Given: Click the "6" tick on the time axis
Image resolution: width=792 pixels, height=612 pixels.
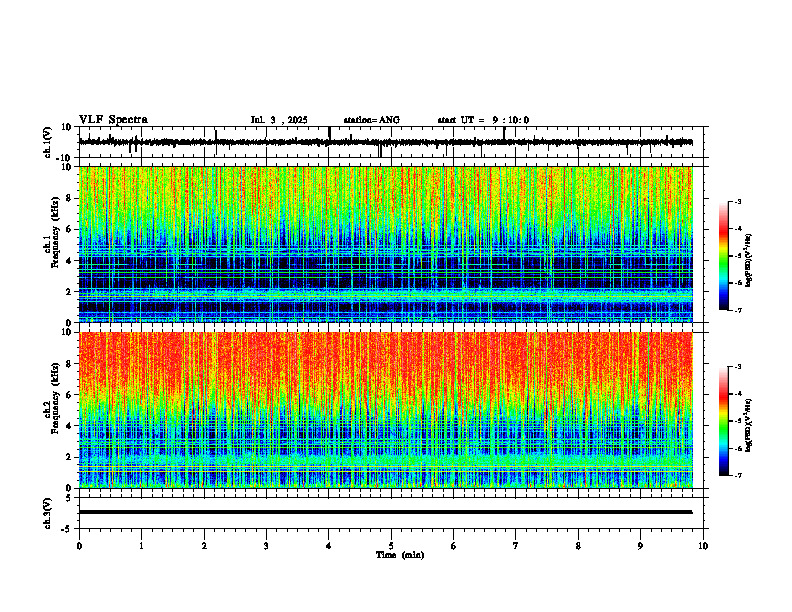Looking at the screenshot, I should [x=453, y=546].
